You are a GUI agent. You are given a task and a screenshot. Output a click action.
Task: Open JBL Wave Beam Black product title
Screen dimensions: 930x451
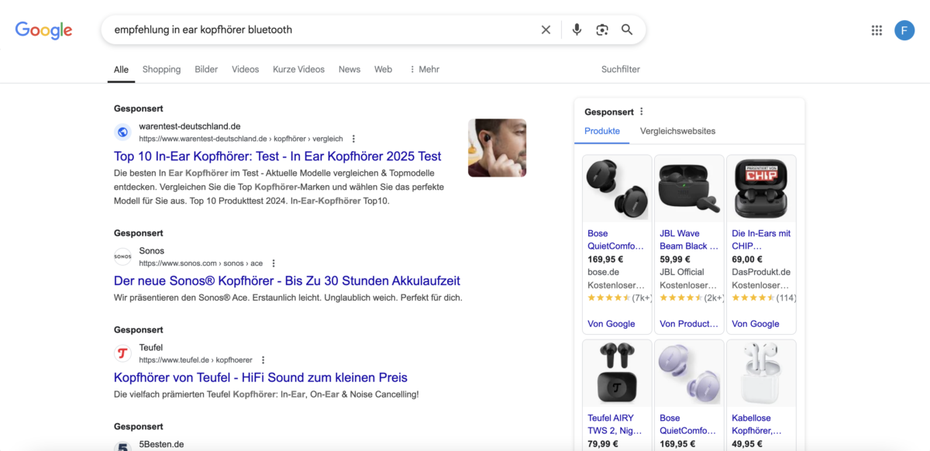pyautogui.click(x=689, y=240)
